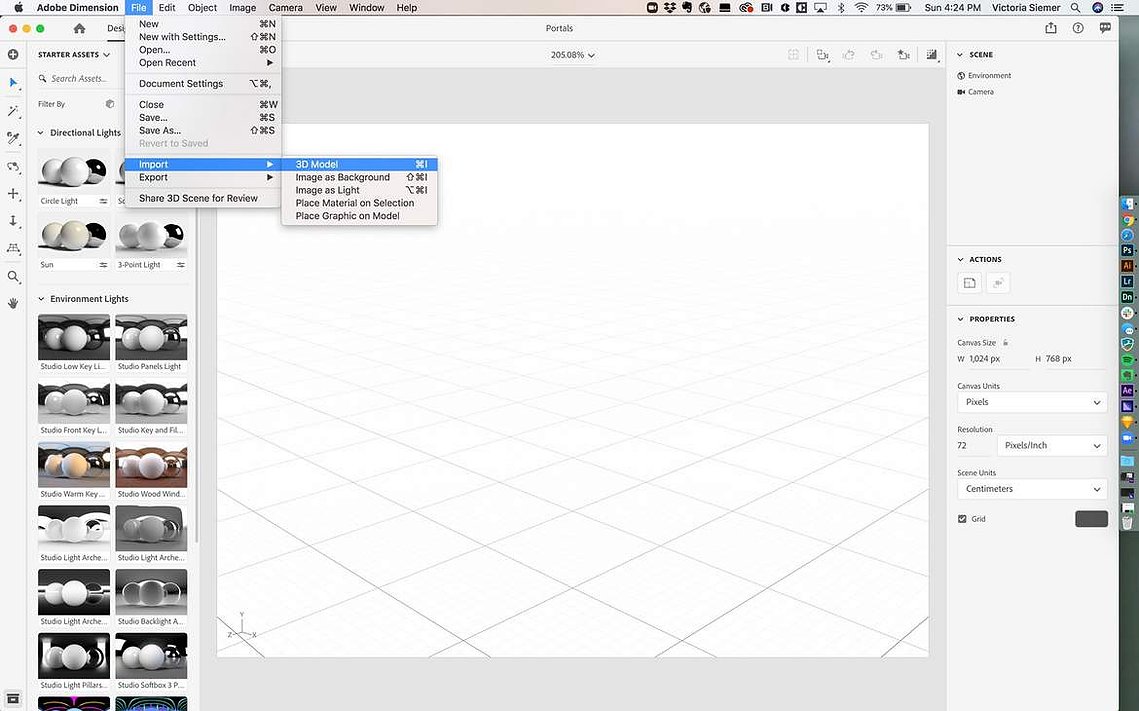Image resolution: width=1139 pixels, height=711 pixels.
Task: Open the zoom level 205.08% dropdown
Action: point(572,55)
